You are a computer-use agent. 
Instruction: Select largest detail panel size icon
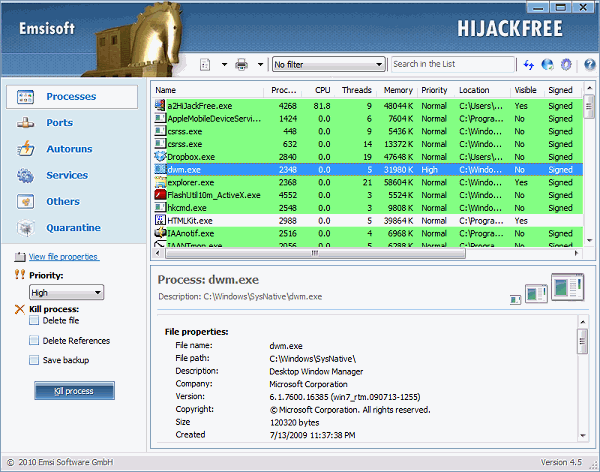click(x=567, y=288)
